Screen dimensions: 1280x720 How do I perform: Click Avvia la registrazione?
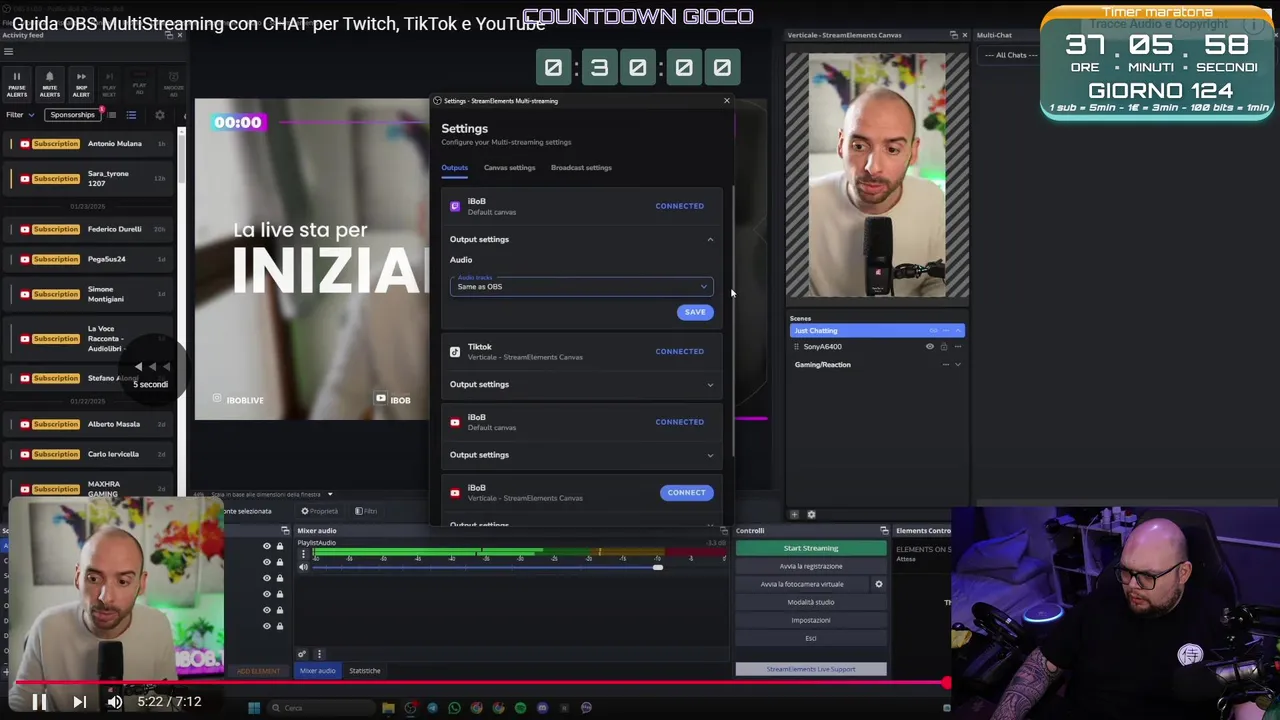(x=811, y=566)
